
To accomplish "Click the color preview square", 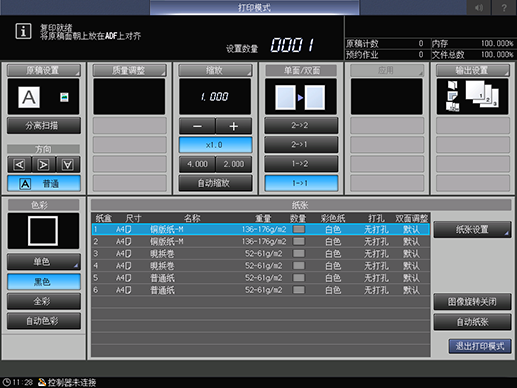I will [43, 231].
